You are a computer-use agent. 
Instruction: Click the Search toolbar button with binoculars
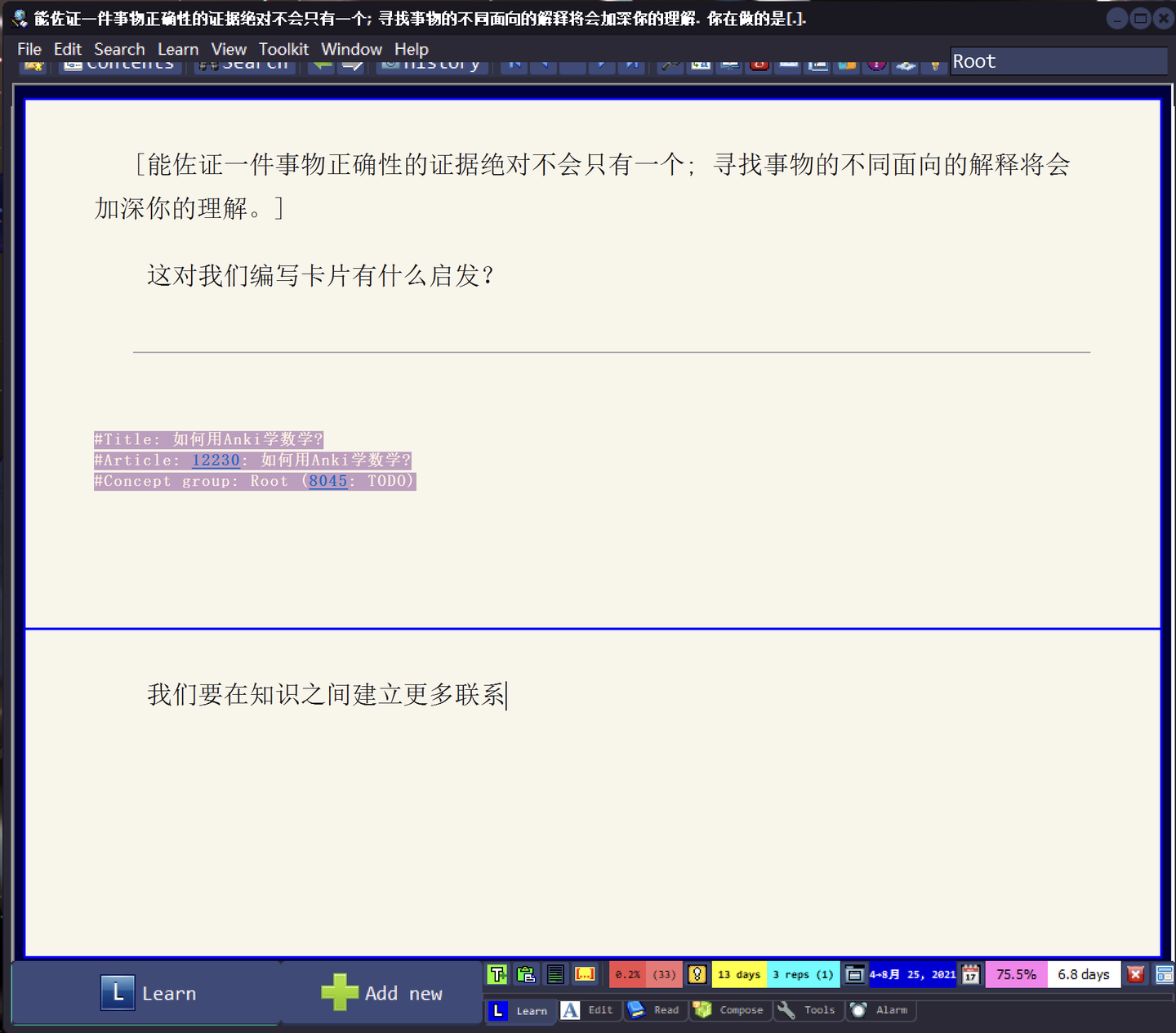(x=243, y=65)
